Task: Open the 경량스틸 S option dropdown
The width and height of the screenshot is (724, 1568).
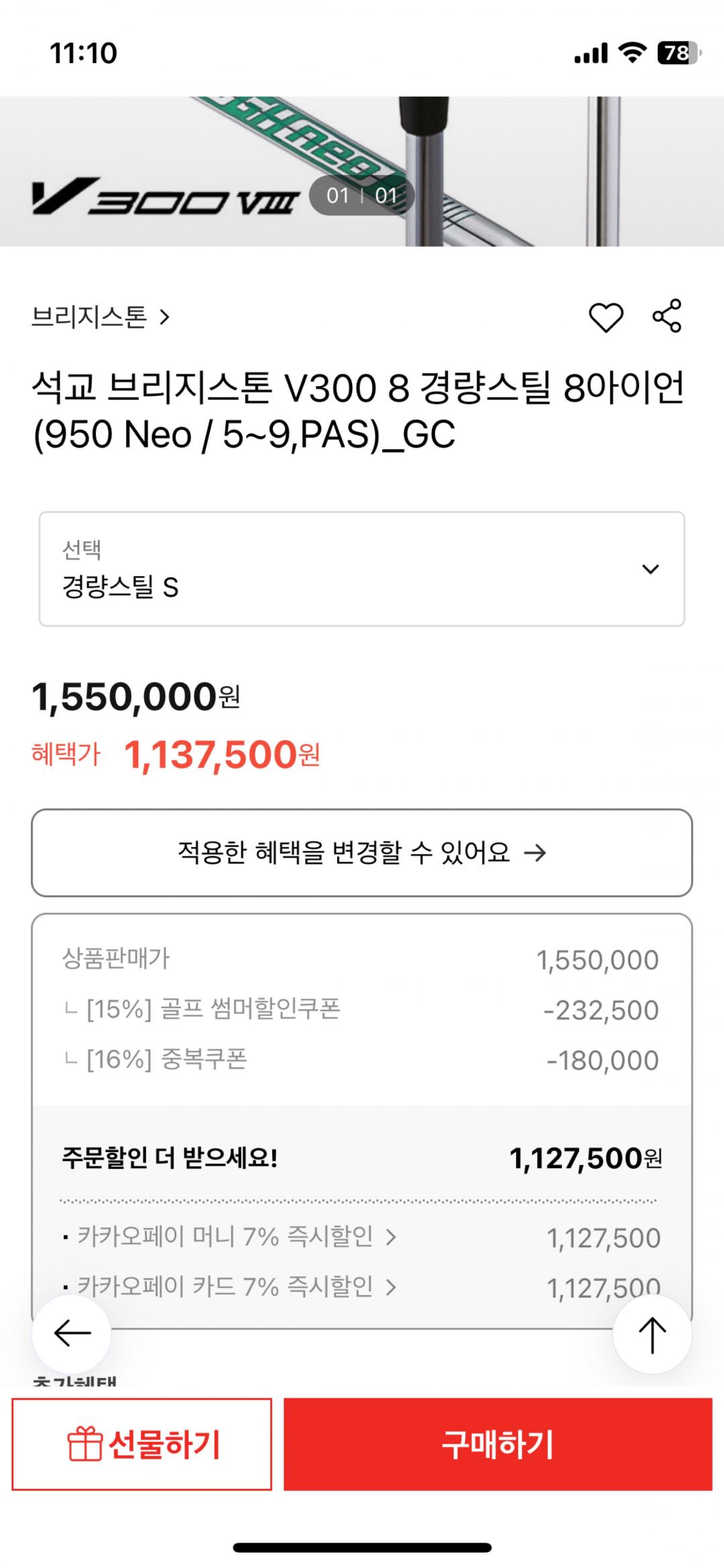Action: [x=362, y=569]
